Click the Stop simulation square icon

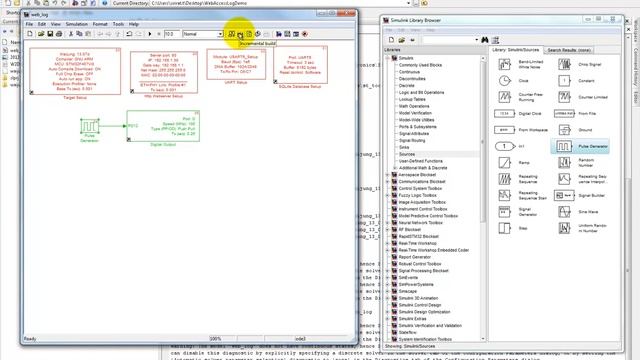pyautogui.click(x=159, y=34)
